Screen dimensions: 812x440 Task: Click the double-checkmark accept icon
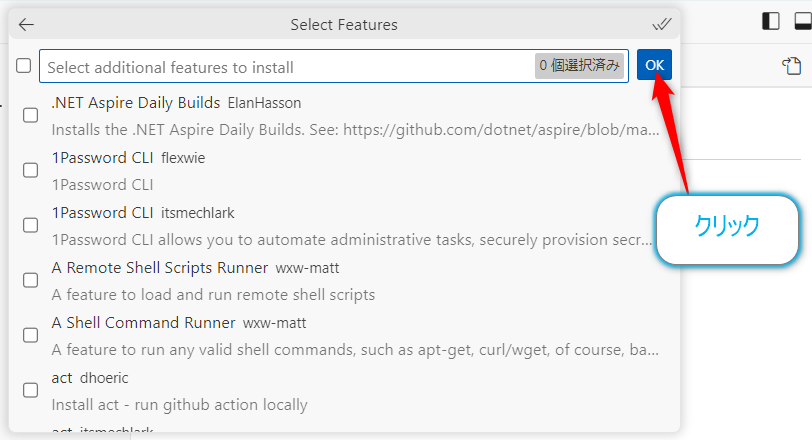coord(661,24)
